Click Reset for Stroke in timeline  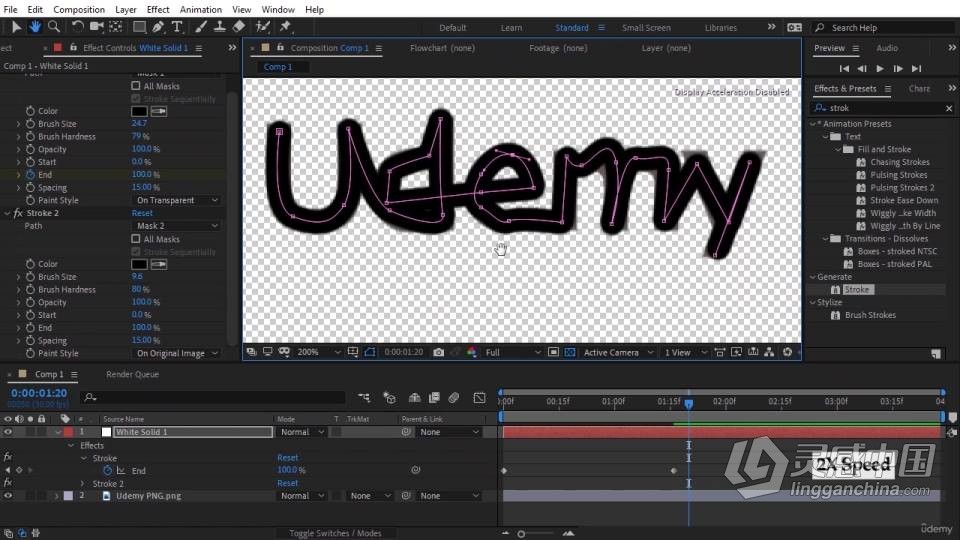pos(288,458)
